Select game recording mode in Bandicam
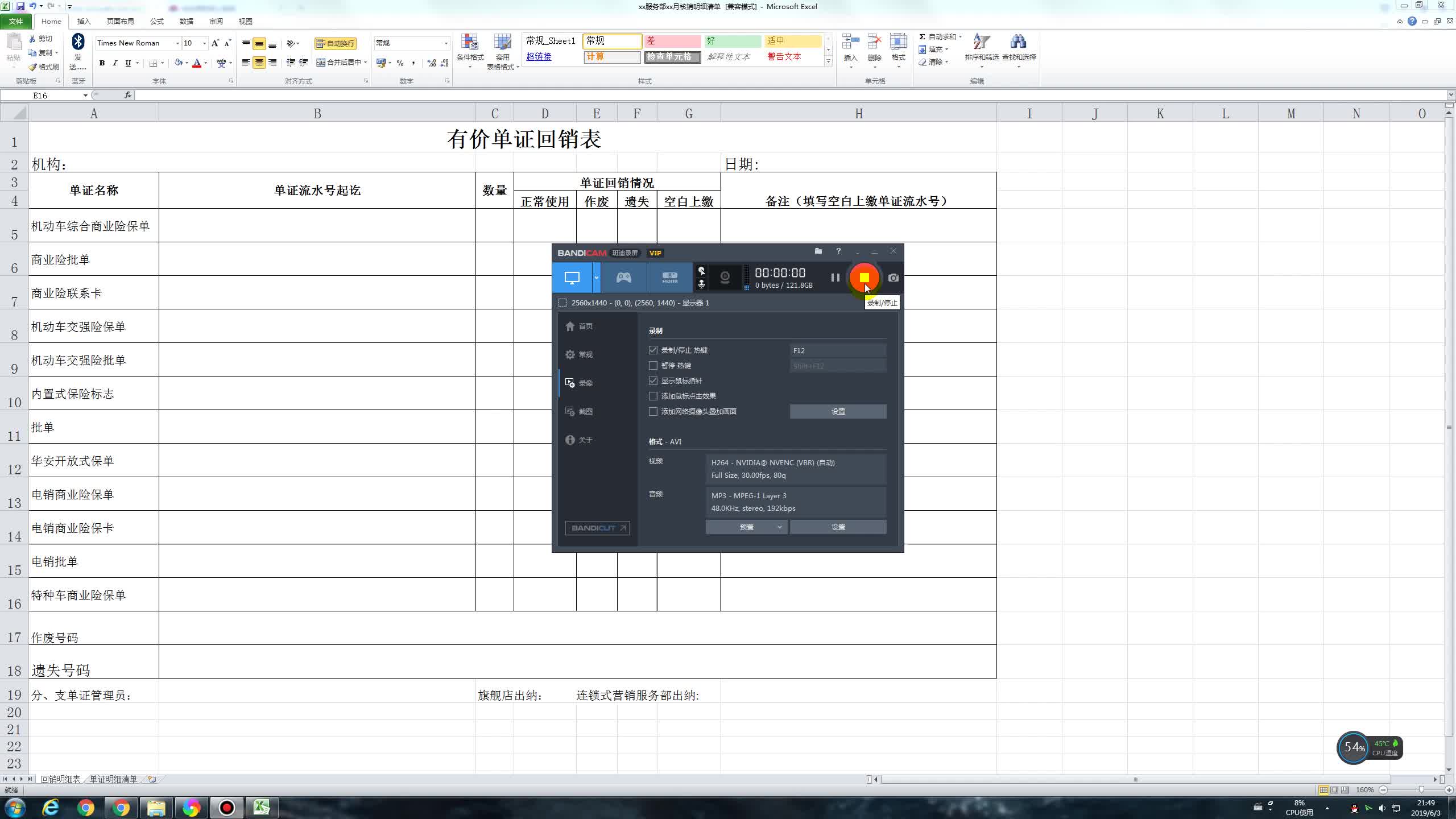The image size is (1456, 819). coord(624,278)
